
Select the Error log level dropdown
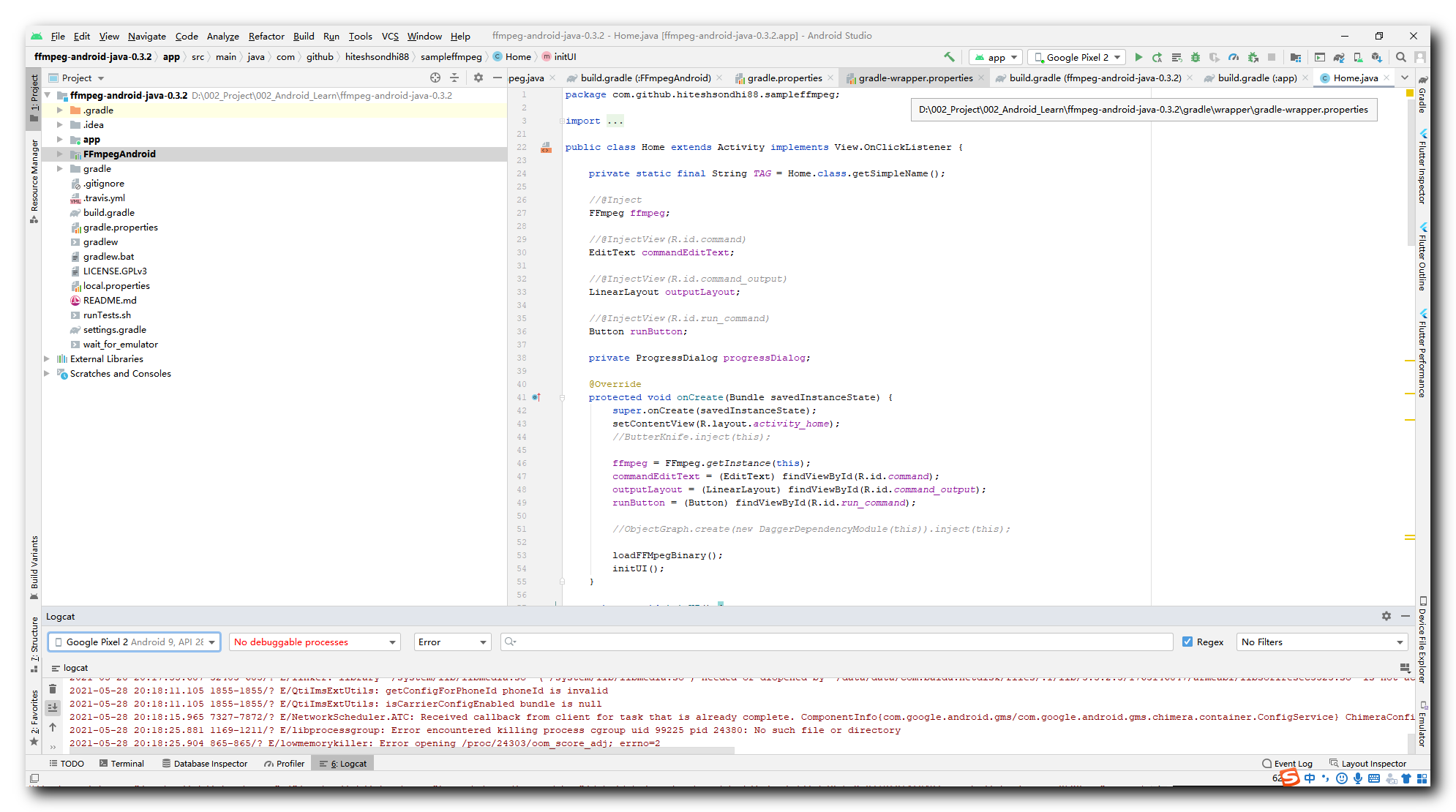click(451, 641)
